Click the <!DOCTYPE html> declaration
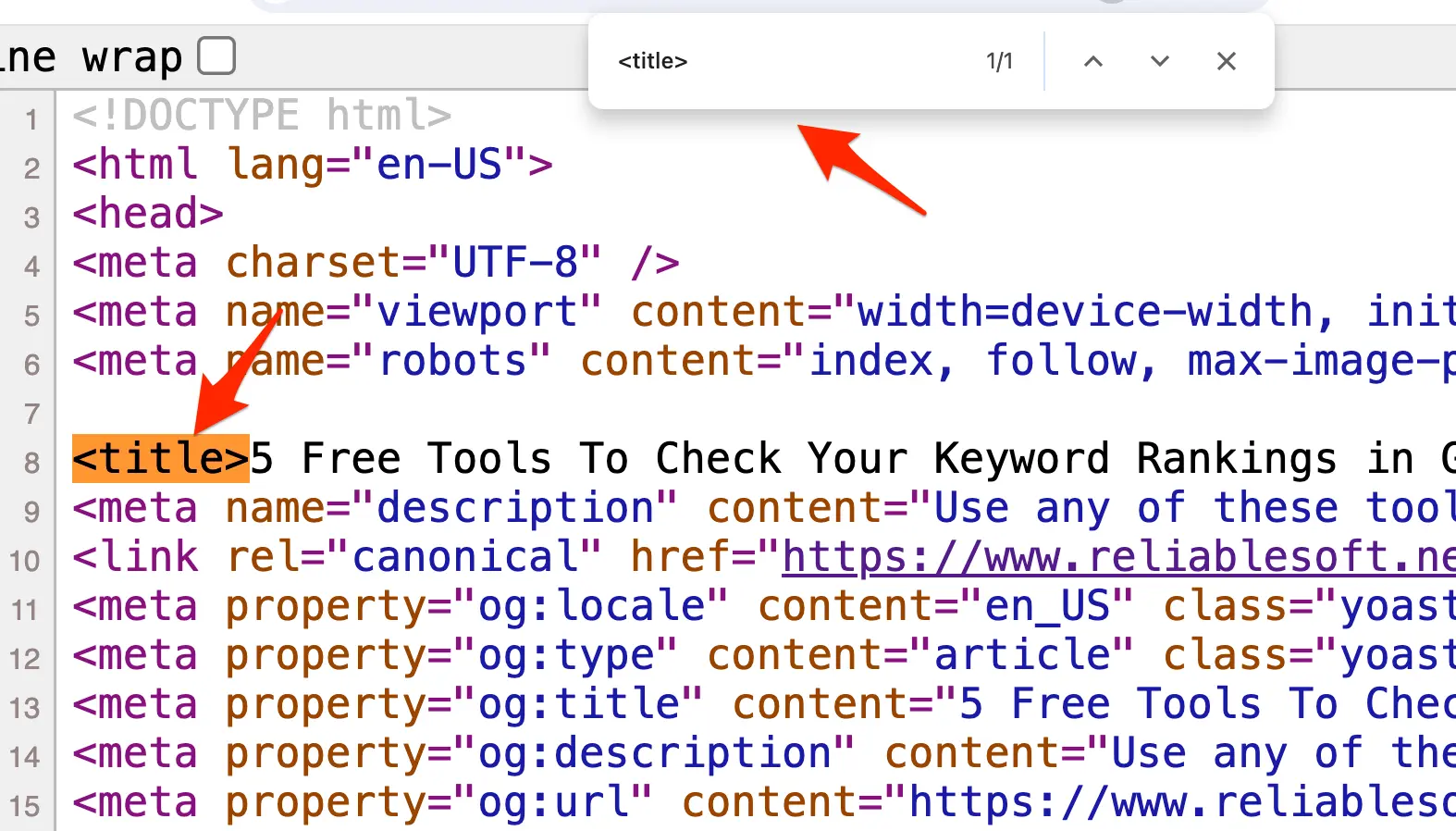 pyautogui.click(x=262, y=116)
